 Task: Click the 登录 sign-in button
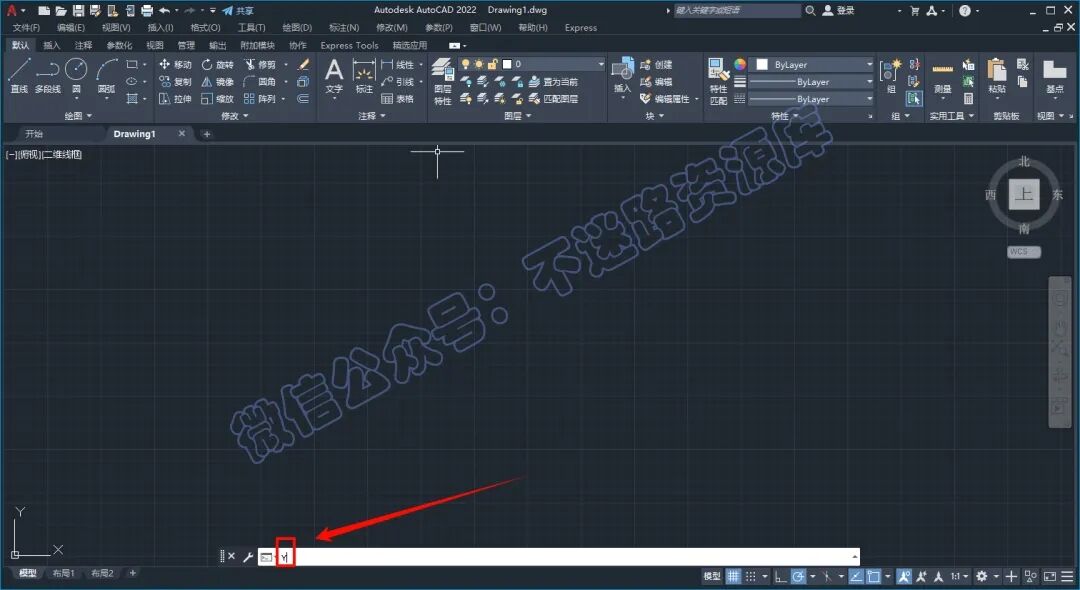coord(839,10)
